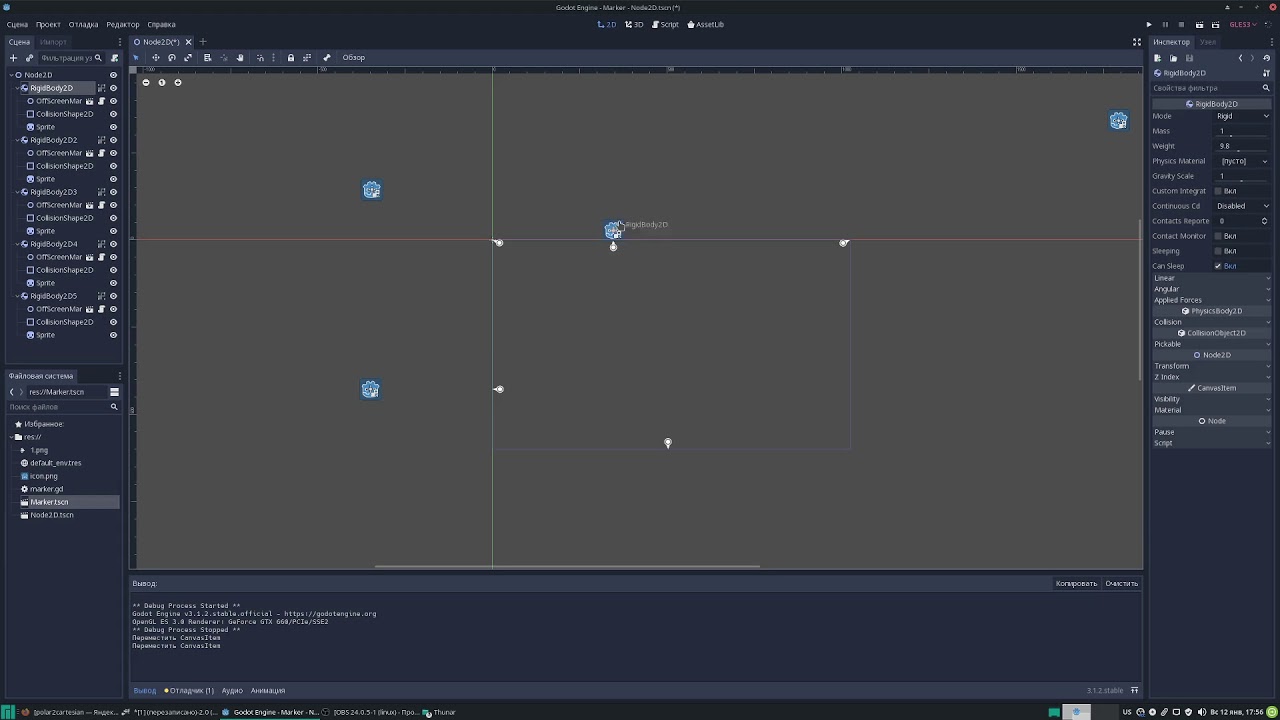Open the Отладчик (1) panel
This screenshot has height=720, width=1280.
[x=189, y=690]
